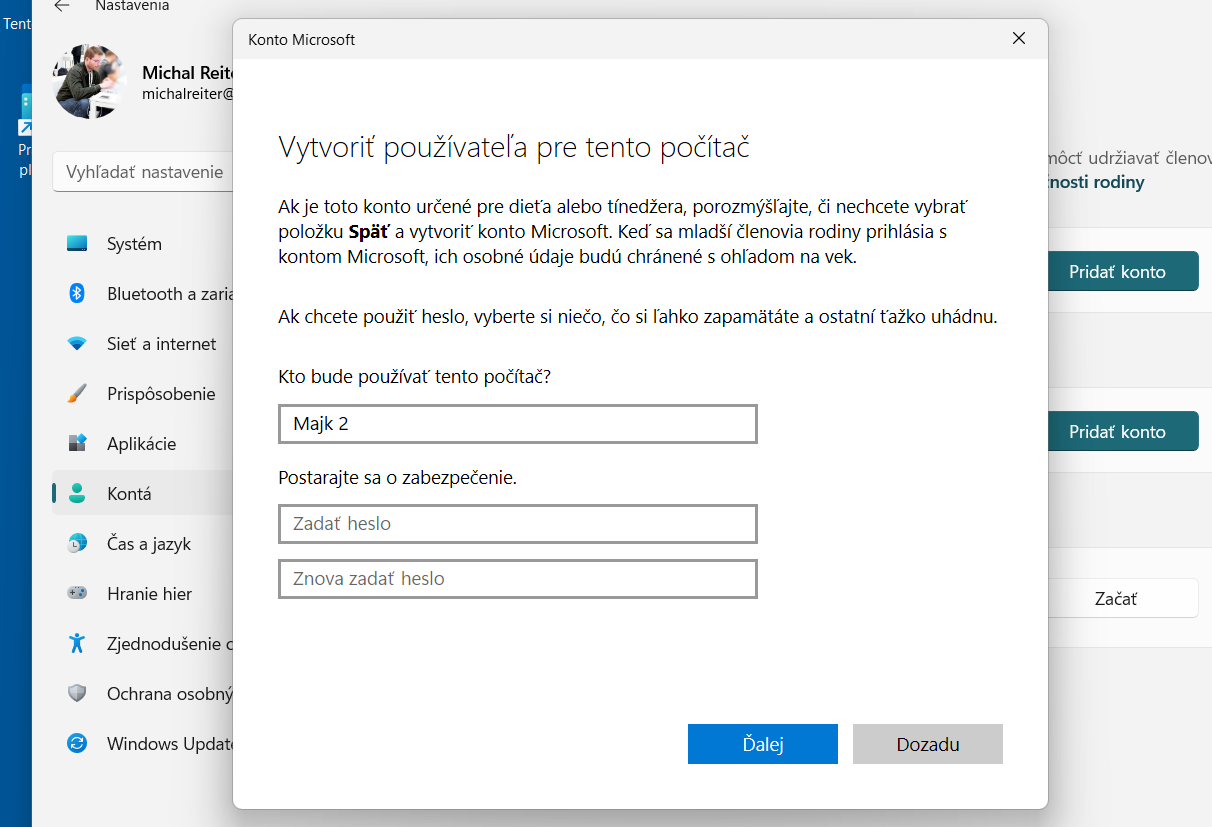Click the username field containing Majk 2

[x=517, y=424]
